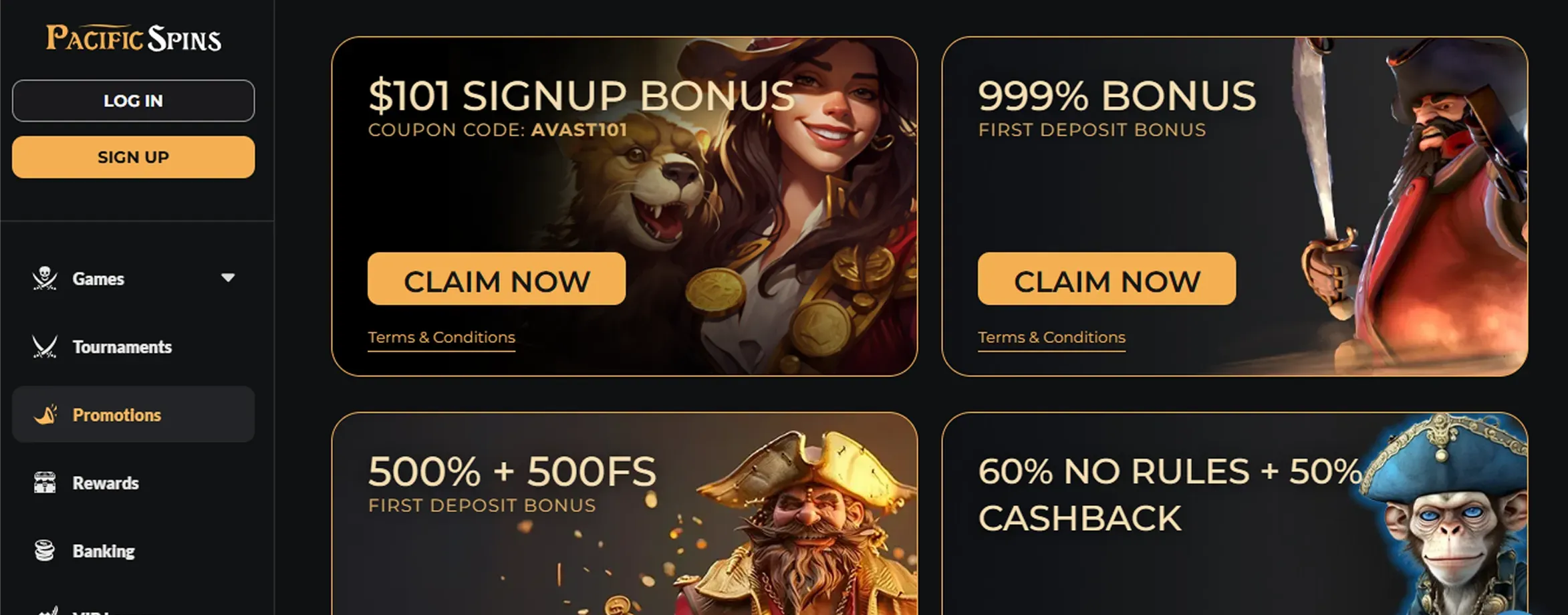1568x615 pixels.
Task: Claim the $101 signup bonus
Action: [x=497, y=279]
